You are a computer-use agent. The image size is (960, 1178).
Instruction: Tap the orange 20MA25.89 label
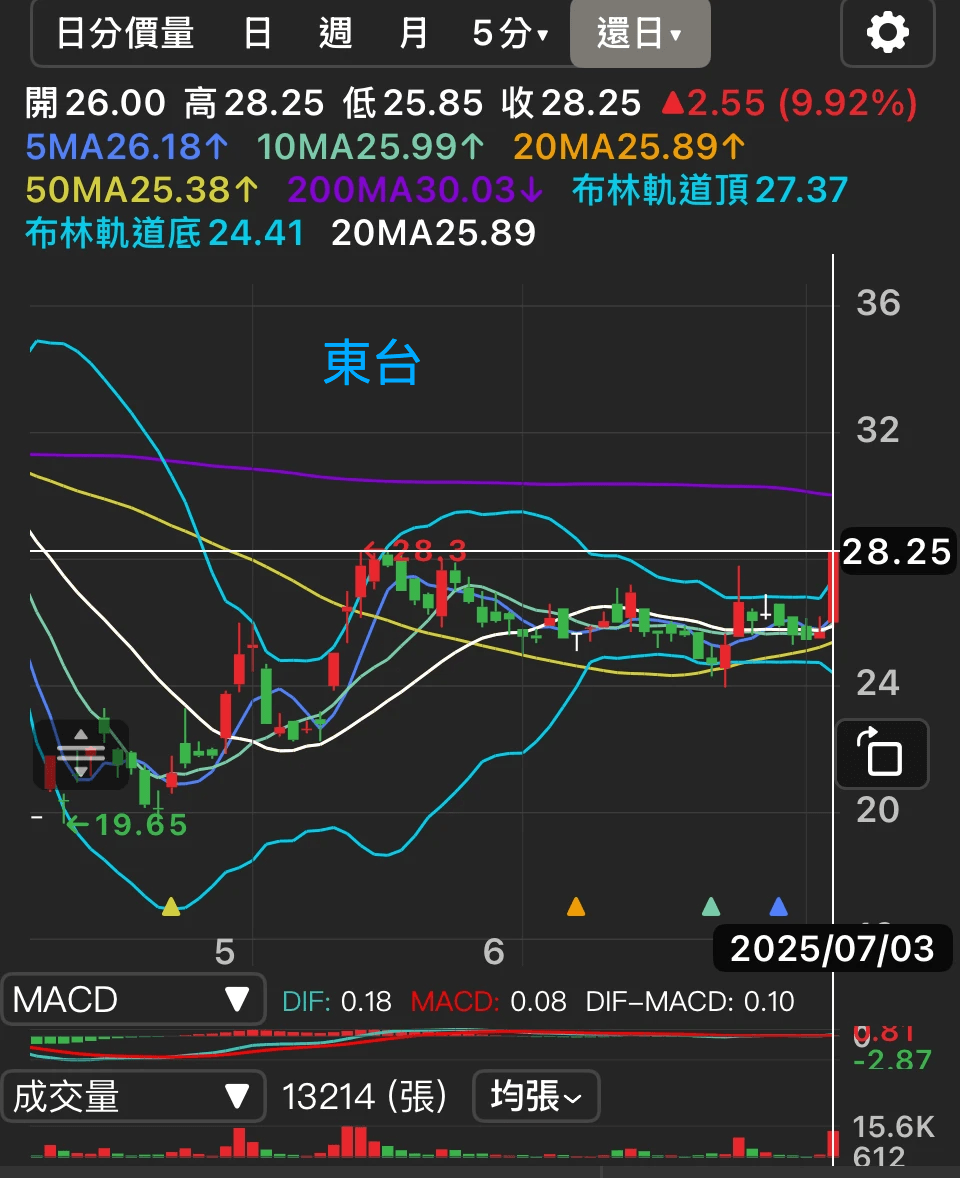[x=629, y=146]
